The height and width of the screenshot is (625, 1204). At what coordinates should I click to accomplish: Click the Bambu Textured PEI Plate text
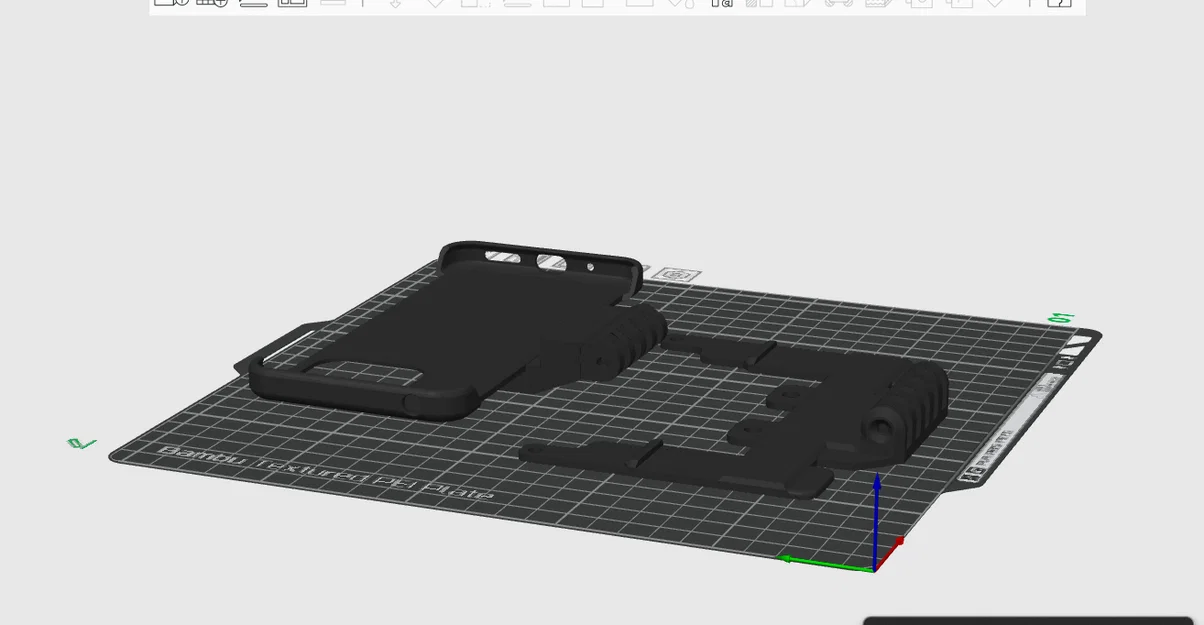tap(325, 474)
